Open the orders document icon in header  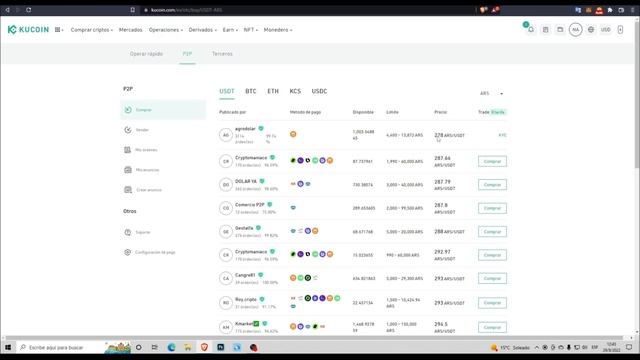pyautogui.click(x=545, y=29)
